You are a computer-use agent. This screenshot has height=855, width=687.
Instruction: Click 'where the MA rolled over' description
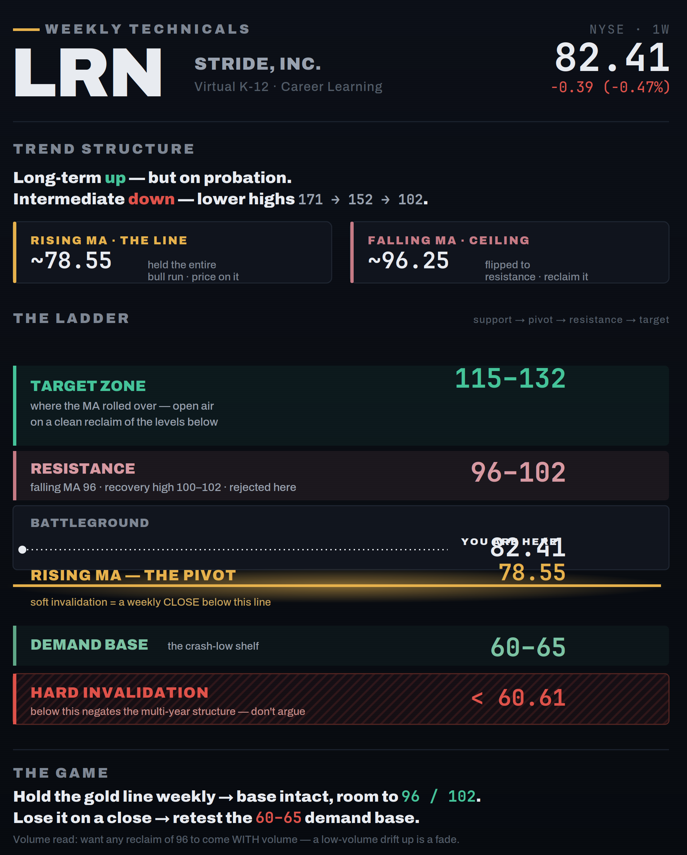click(x=124, y=414)
